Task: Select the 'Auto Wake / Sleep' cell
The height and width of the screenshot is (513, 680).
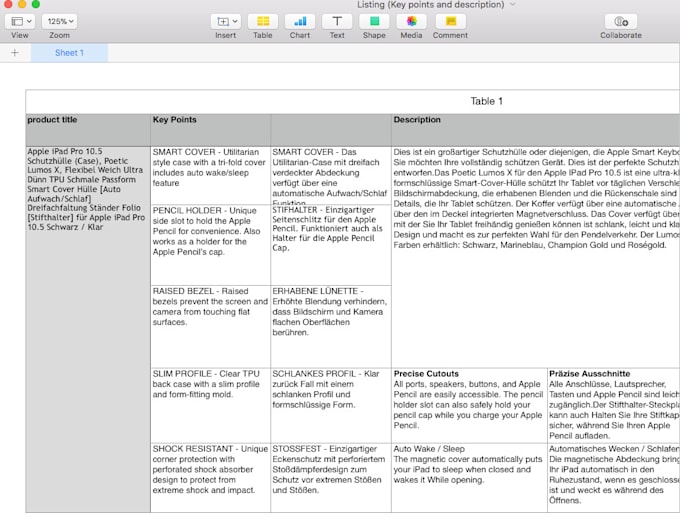Action: tap(469, 478)
